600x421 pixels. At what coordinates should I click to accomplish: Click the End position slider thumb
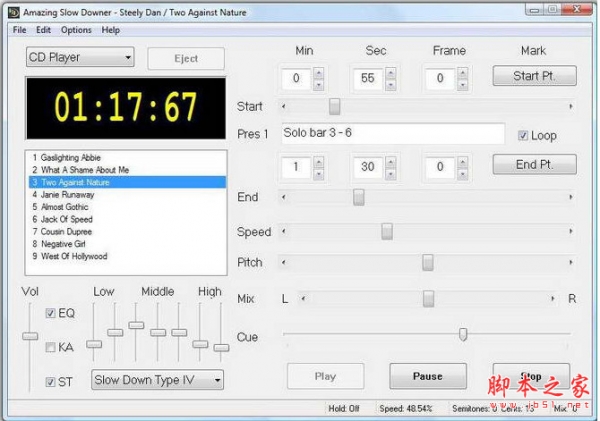coord(359,197)
